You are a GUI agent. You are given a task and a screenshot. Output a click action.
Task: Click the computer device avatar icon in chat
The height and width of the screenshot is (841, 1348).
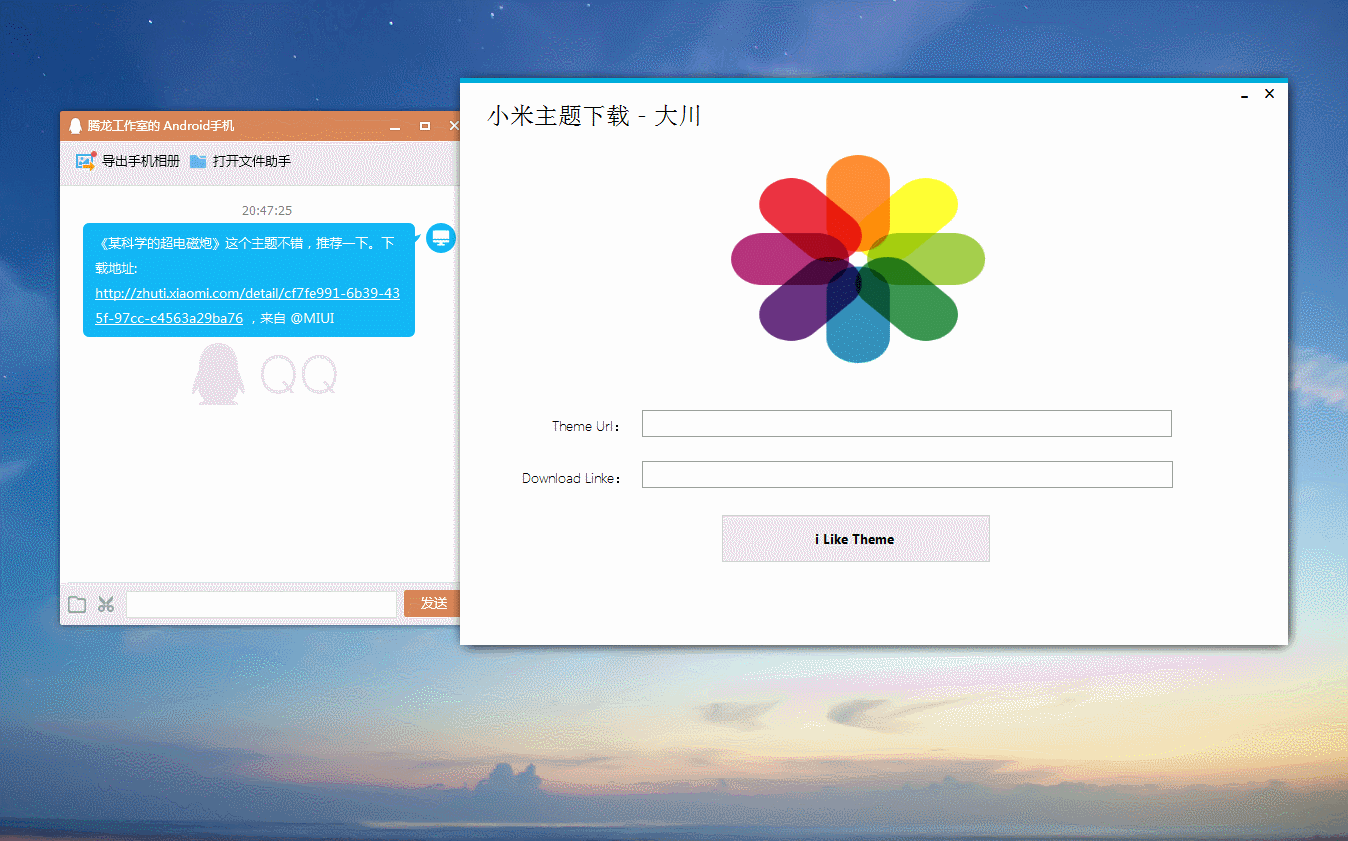[x=441, y=238]
